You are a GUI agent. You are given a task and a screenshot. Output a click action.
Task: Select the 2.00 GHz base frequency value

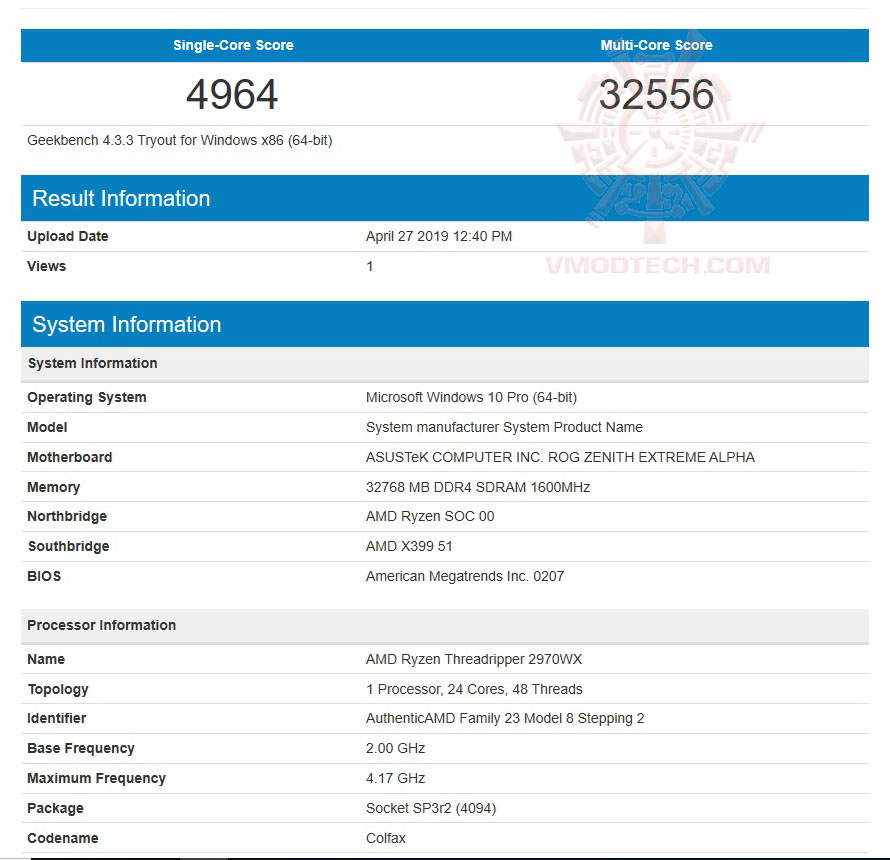(x=395, y=749)
